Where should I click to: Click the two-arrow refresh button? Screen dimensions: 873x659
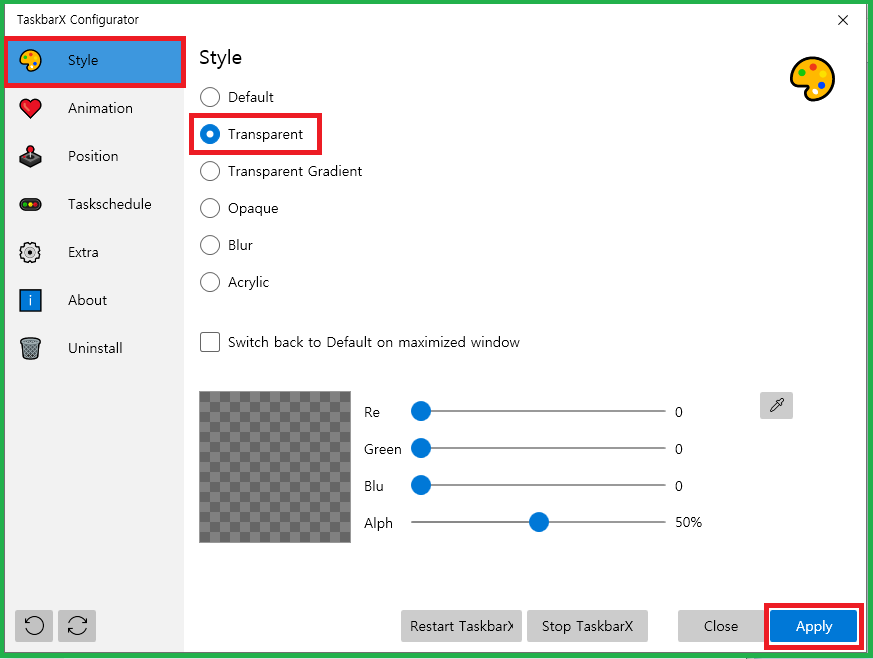(x=77, y=626)
